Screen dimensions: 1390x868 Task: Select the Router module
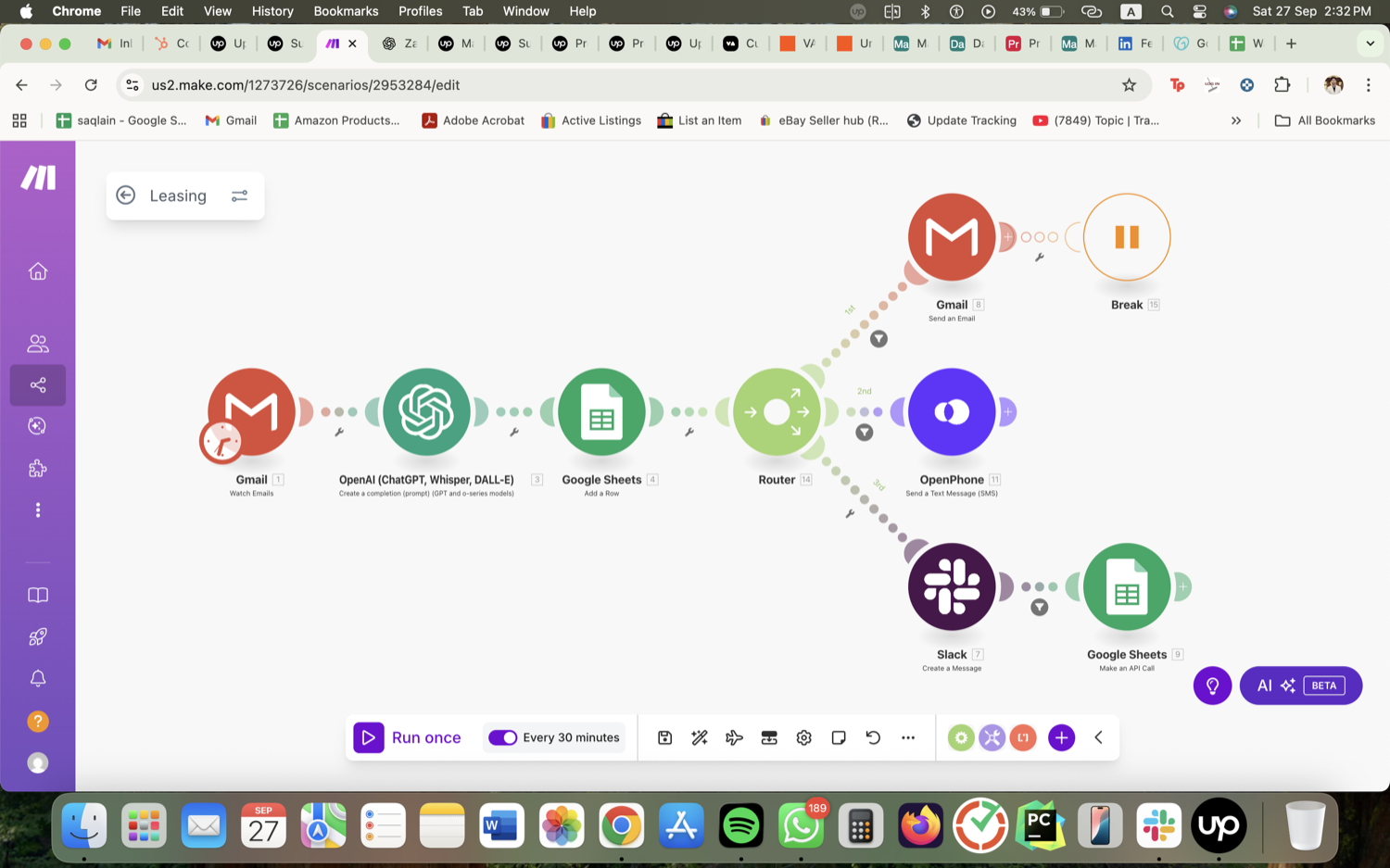tap(777, 411)
